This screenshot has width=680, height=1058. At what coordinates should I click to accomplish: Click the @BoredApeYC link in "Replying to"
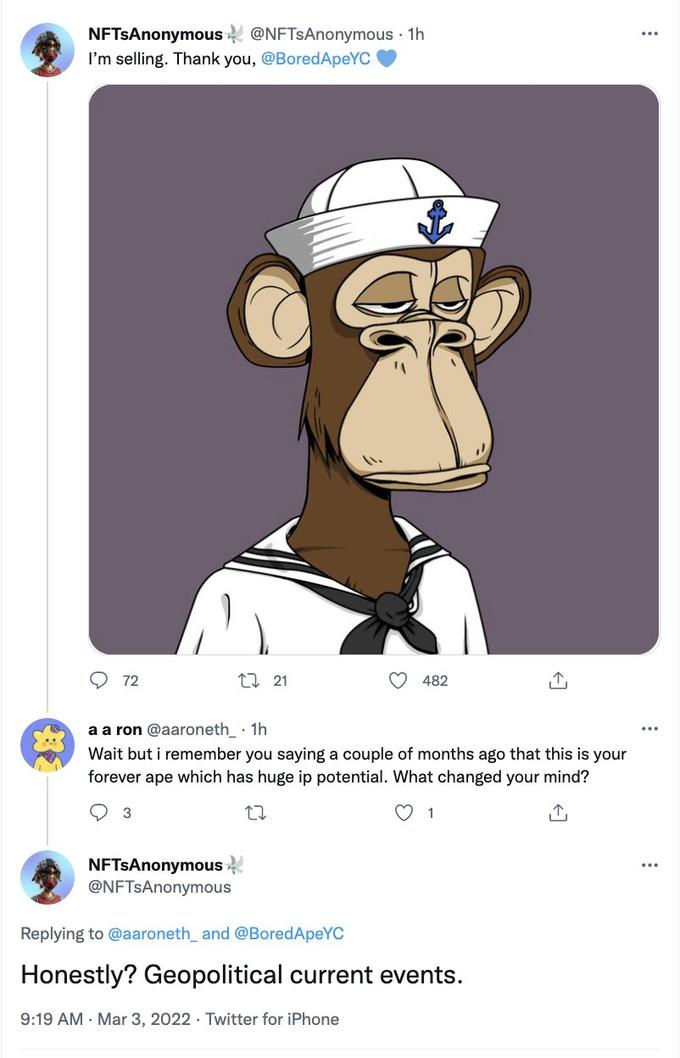[x=288, y=933]
